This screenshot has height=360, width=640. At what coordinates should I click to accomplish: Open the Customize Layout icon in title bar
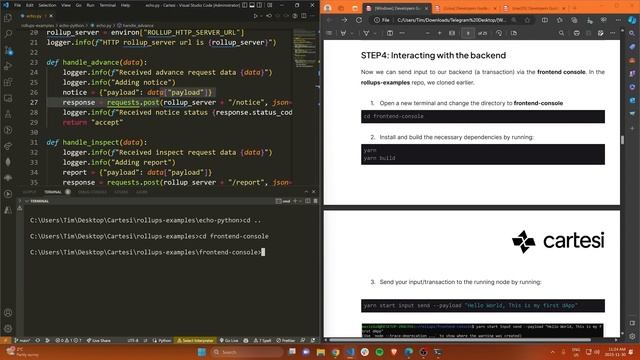point(270,5)
